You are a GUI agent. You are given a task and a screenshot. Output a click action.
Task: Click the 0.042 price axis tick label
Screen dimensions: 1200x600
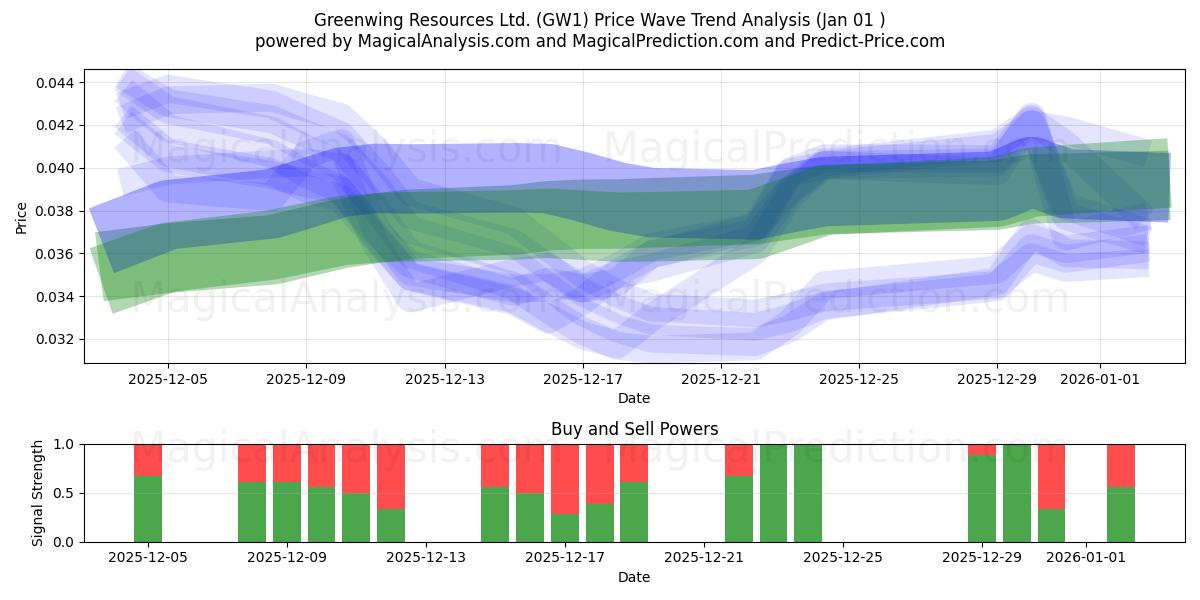tap(56, 125)
